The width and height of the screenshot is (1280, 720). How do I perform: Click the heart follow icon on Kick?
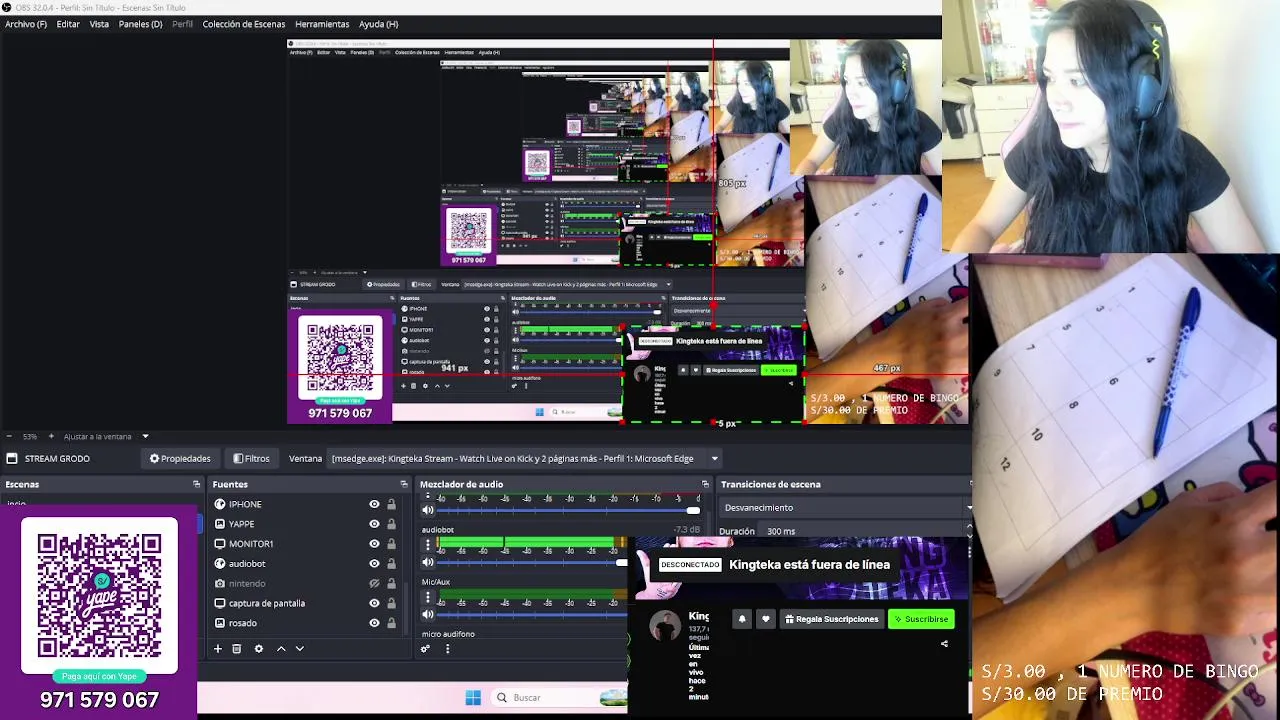point(766,619)
